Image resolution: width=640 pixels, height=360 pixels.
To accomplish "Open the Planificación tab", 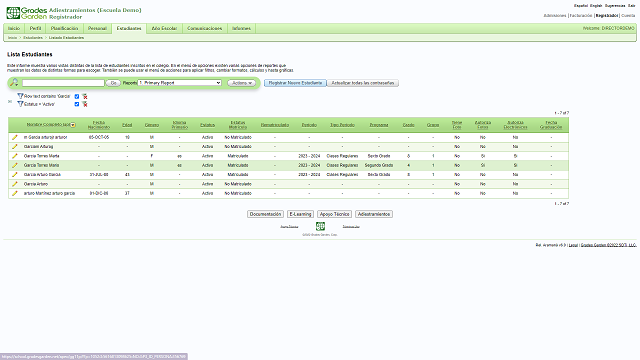I will click(64, 28).
